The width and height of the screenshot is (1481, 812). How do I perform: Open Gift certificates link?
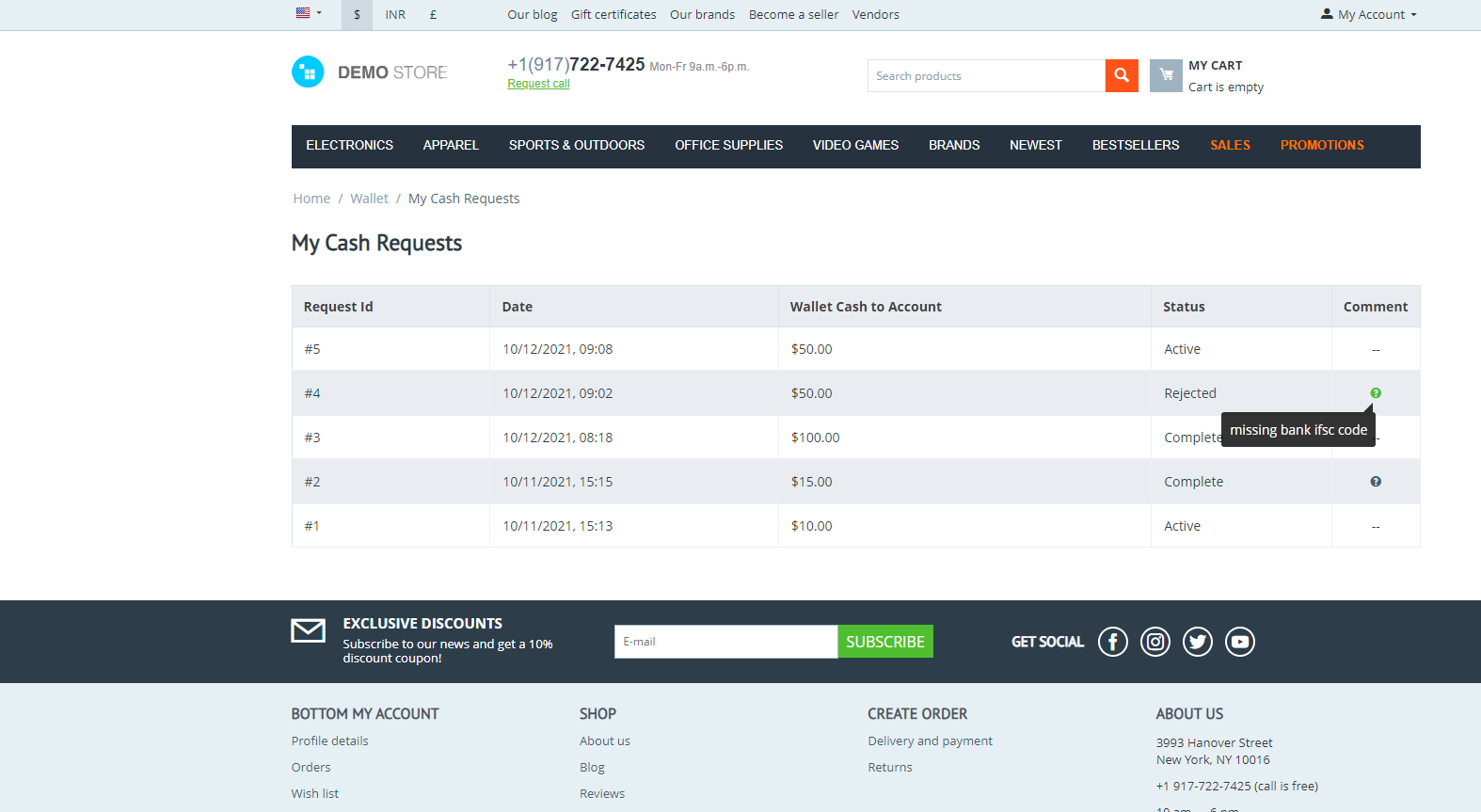[613, 14]
